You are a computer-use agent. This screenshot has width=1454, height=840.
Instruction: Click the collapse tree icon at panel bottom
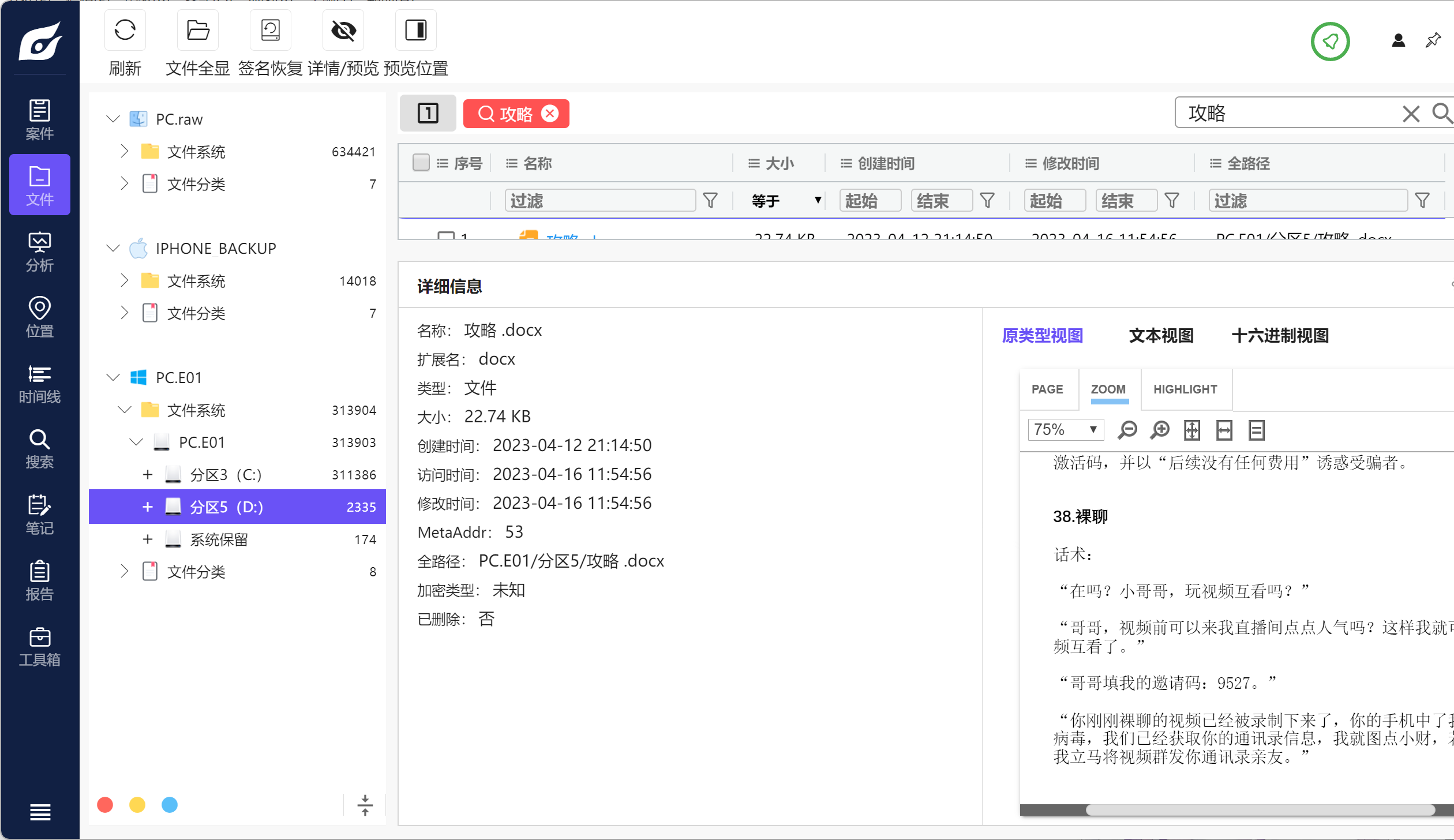pyautogui.click(x=365, y=805)
